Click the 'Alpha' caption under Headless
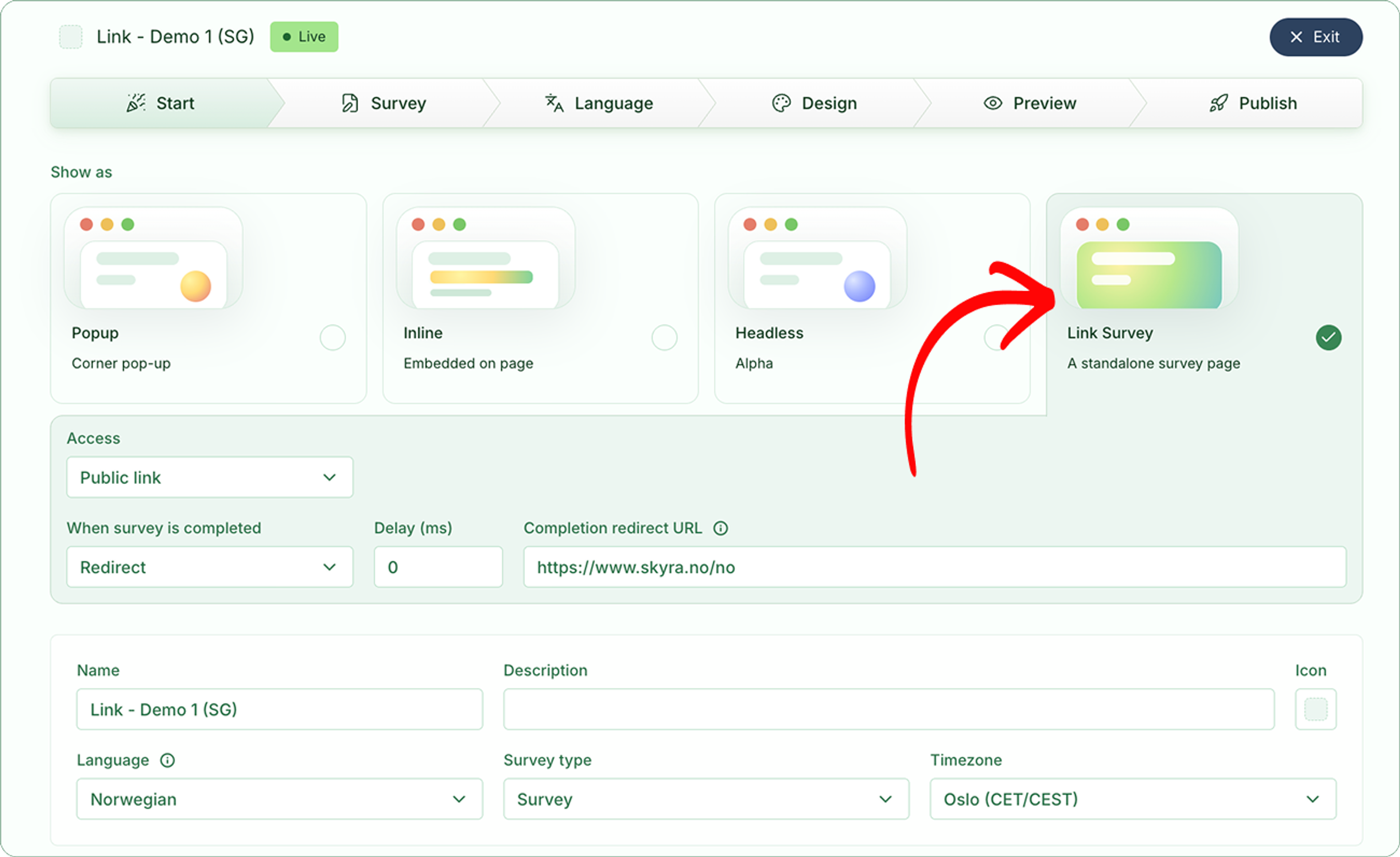Image resolution: width=1400 pixels, height=857 pixels. 754,363
